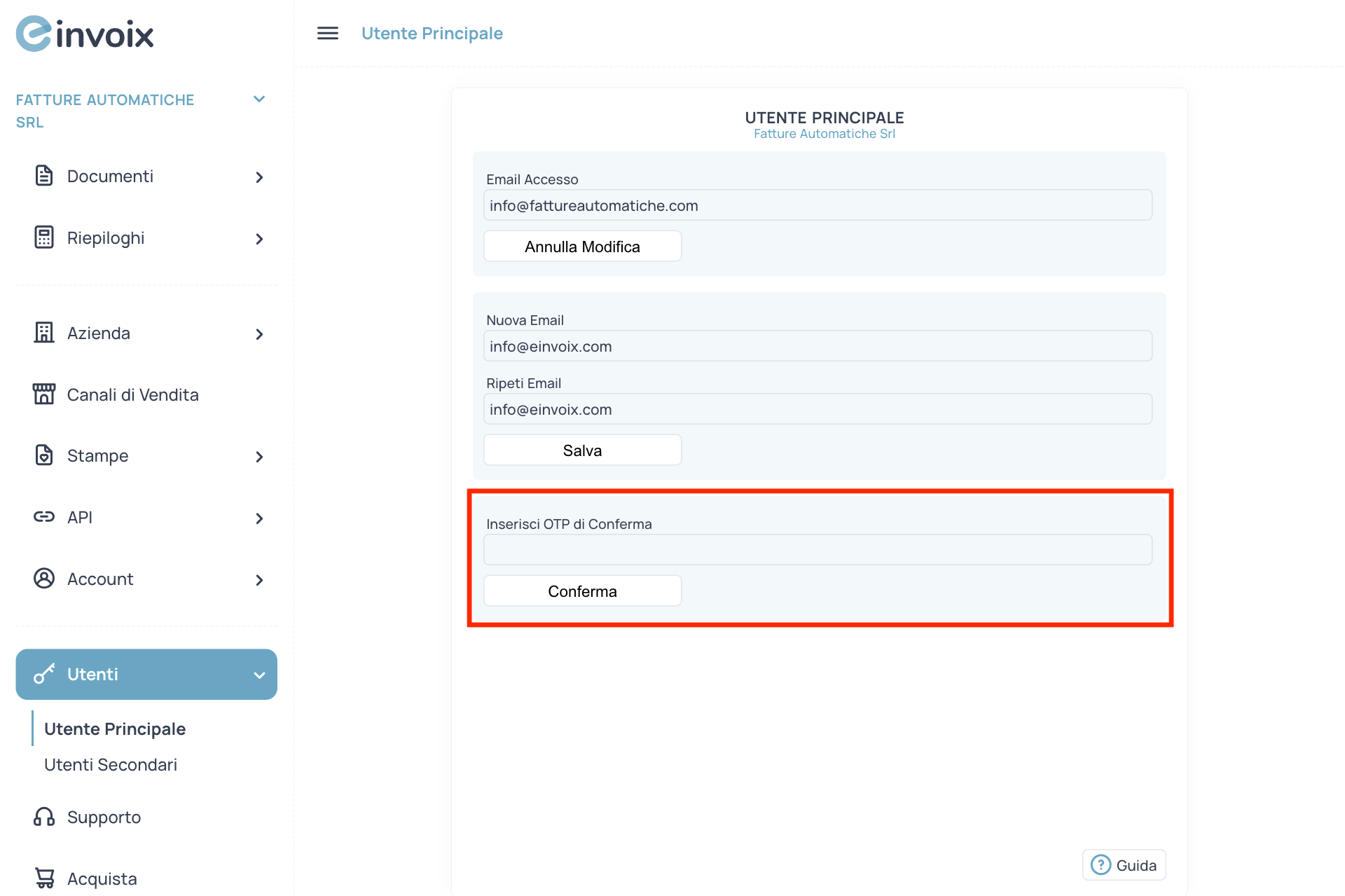1345x896 pixels.
Task: Select the Supporto headset icon
Action: (x=43, y=817)
